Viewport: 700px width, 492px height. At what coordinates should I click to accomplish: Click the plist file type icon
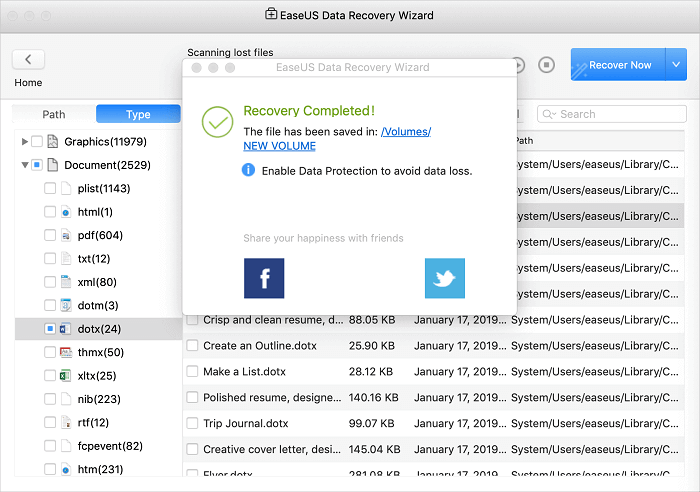click(x=66, y=188)
